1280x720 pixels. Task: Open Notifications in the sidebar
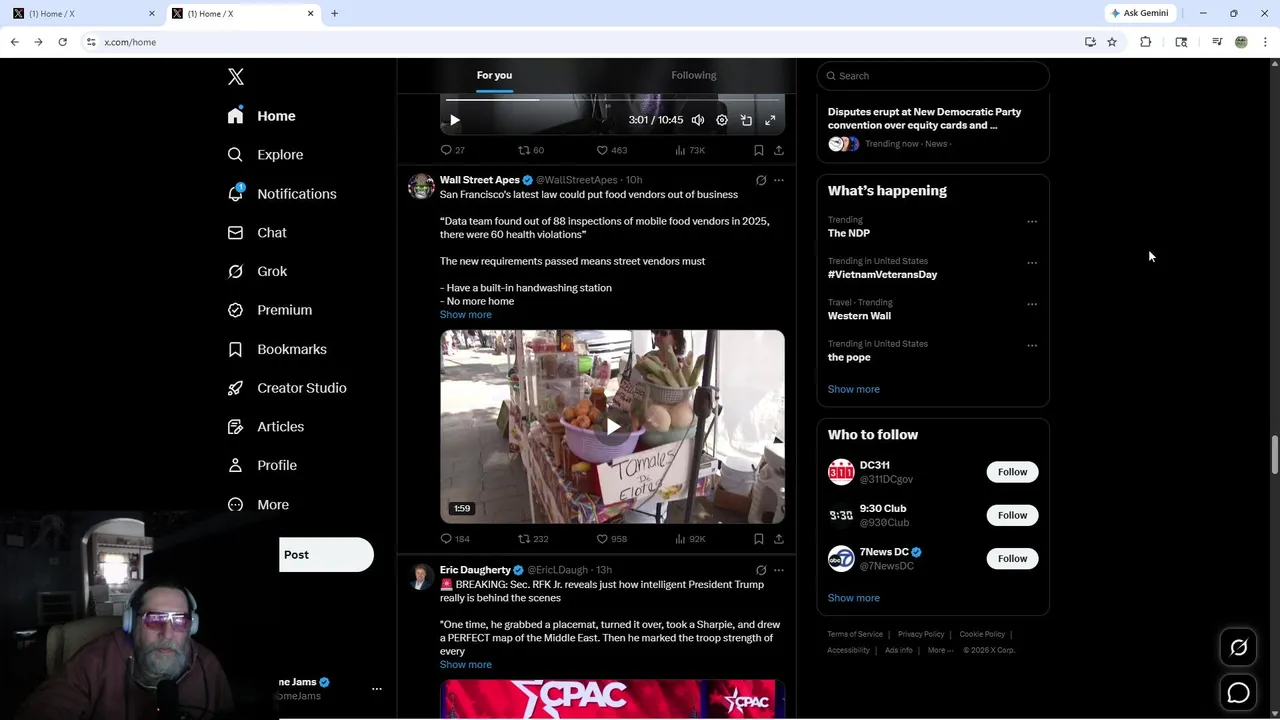pyautogui.click(x=282, y=194)
